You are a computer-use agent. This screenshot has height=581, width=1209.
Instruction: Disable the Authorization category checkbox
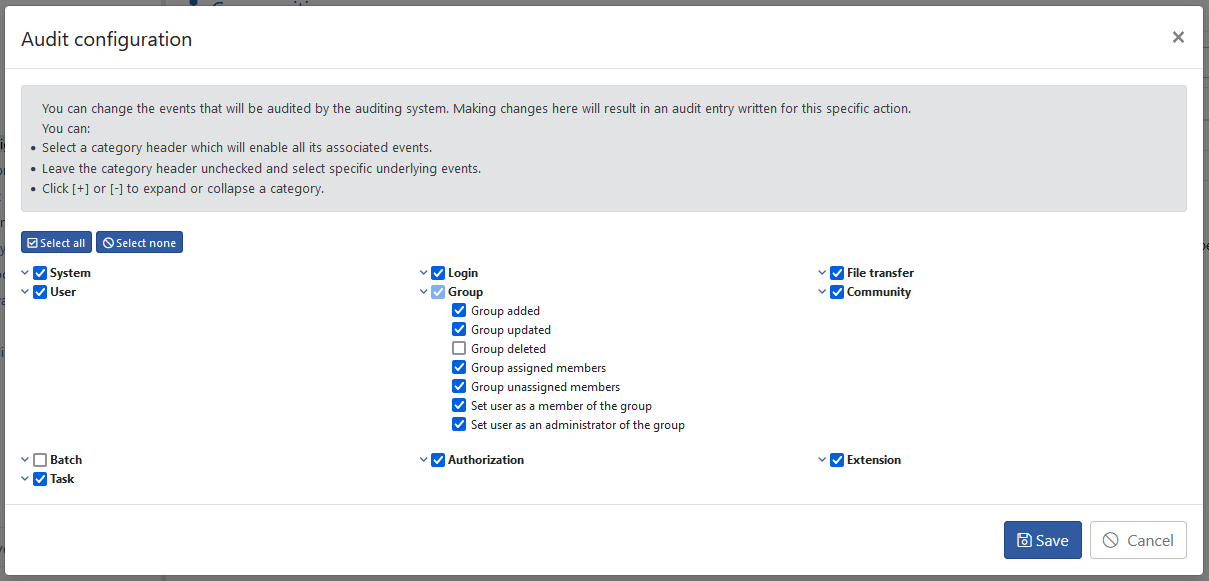point(438,460)
